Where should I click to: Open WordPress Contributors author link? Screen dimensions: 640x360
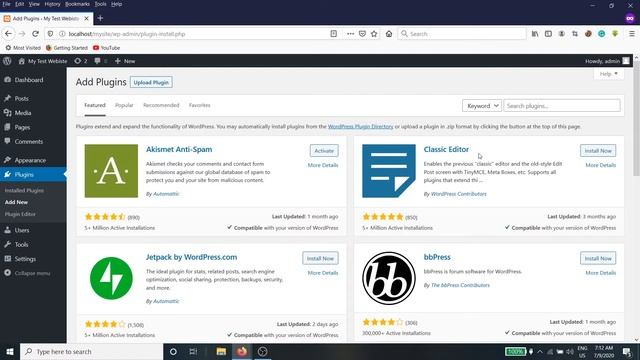[x=459, y=194]
